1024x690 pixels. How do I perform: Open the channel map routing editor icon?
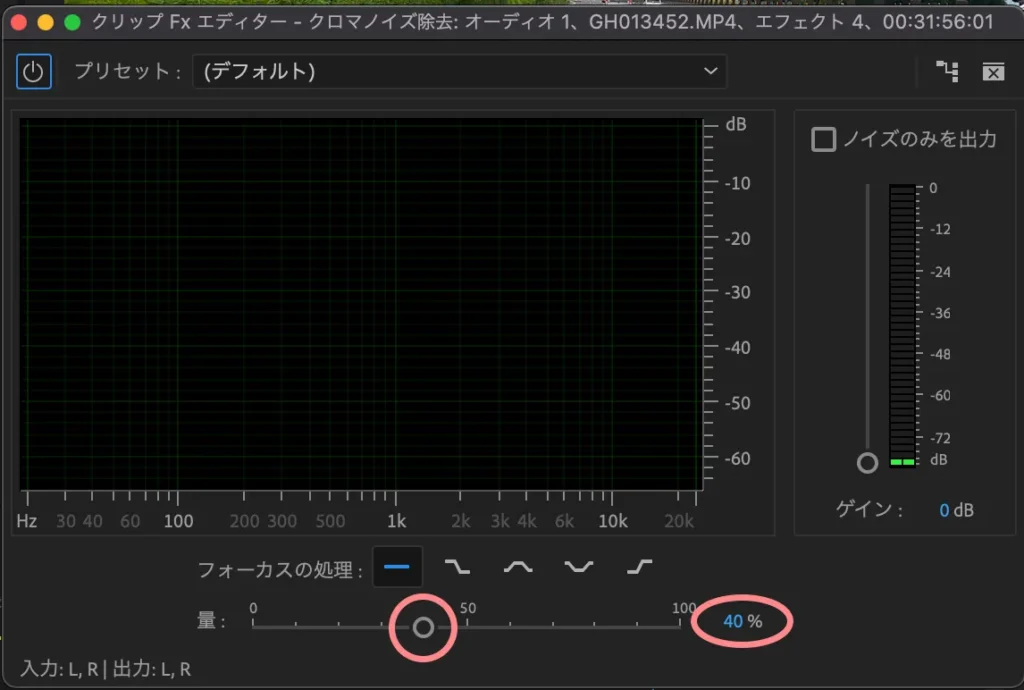pyautogui.click(x=946, y=71)
